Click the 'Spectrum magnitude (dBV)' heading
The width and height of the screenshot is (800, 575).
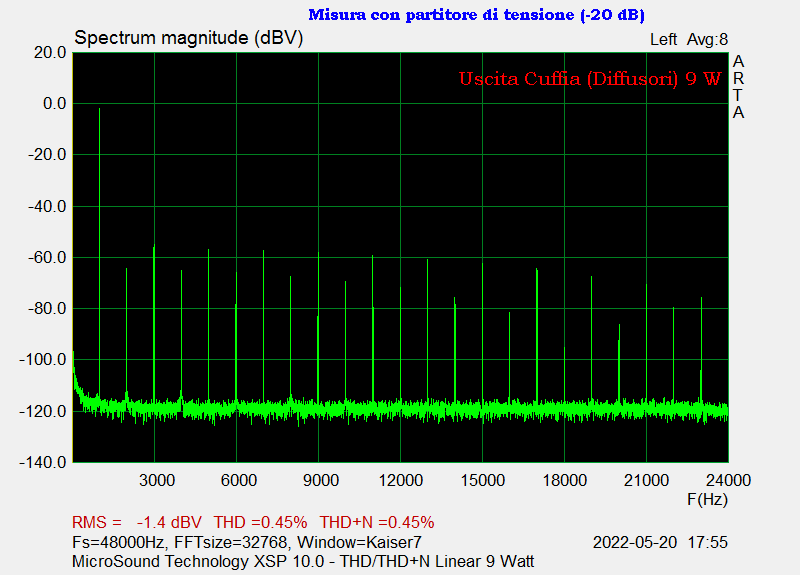point(189,38)
